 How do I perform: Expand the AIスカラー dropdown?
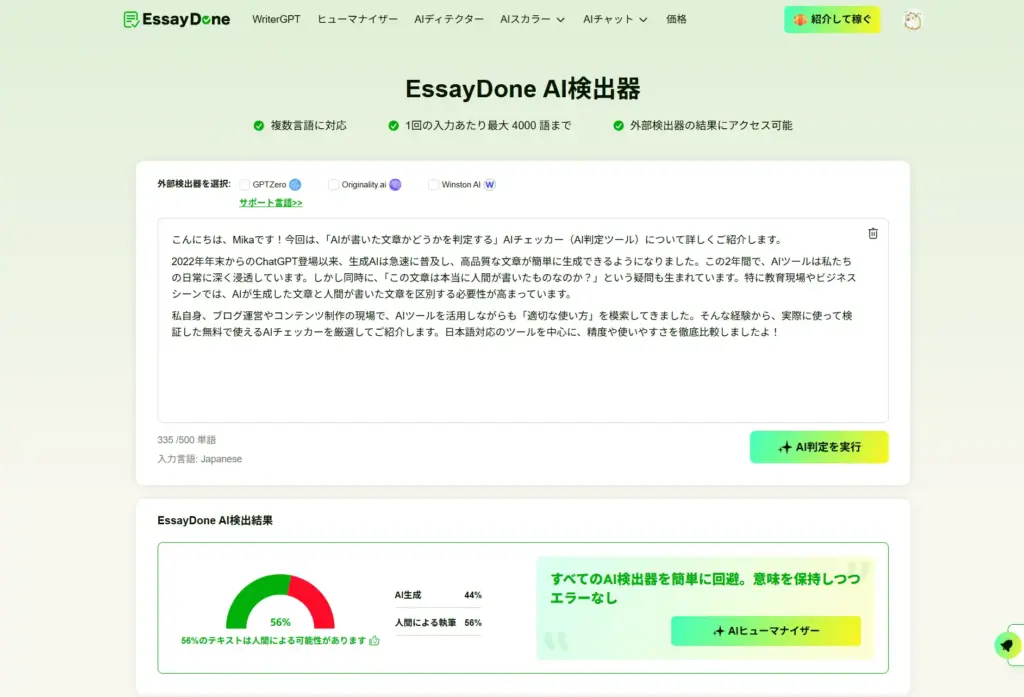(532, 20)
